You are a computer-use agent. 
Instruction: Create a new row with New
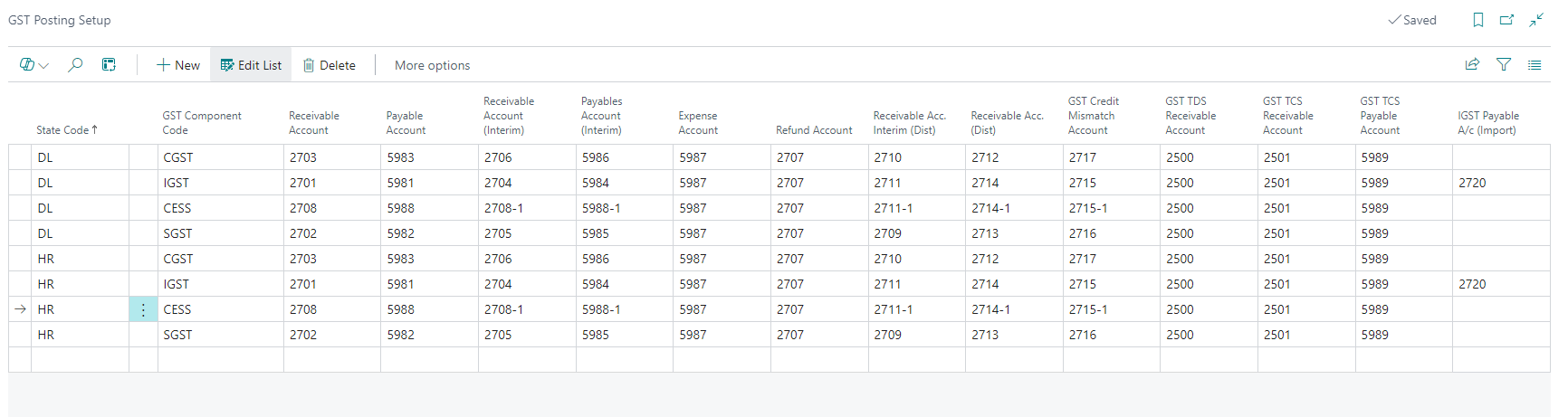point(178,65)
